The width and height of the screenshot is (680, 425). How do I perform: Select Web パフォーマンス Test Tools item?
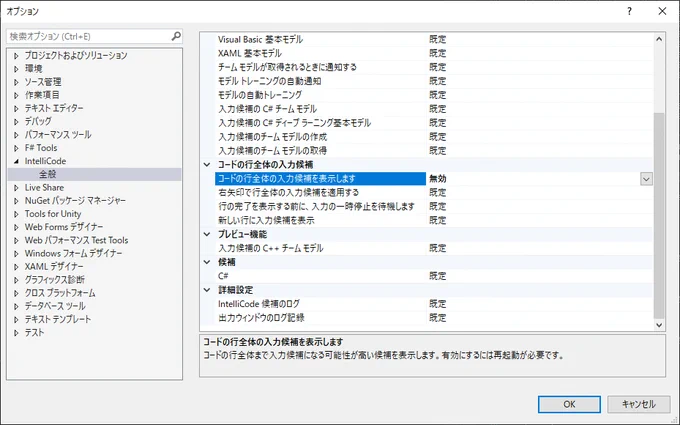click(76, 240)
